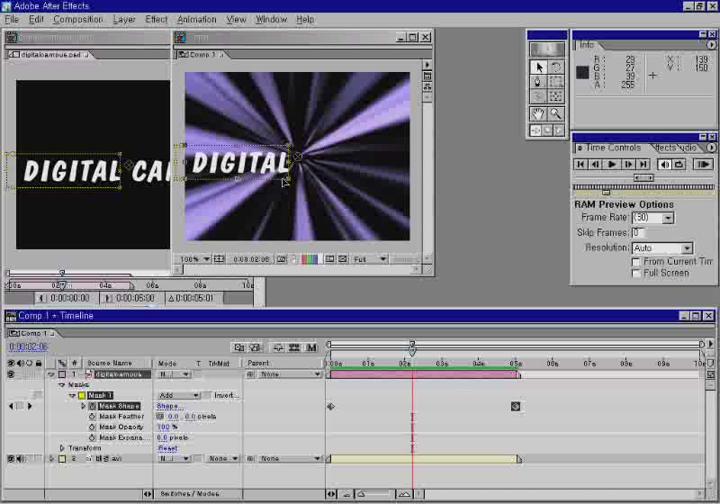Select the rectangular mask tool
This screenshot has height=504, width=720.
click(x=556, y=82)
